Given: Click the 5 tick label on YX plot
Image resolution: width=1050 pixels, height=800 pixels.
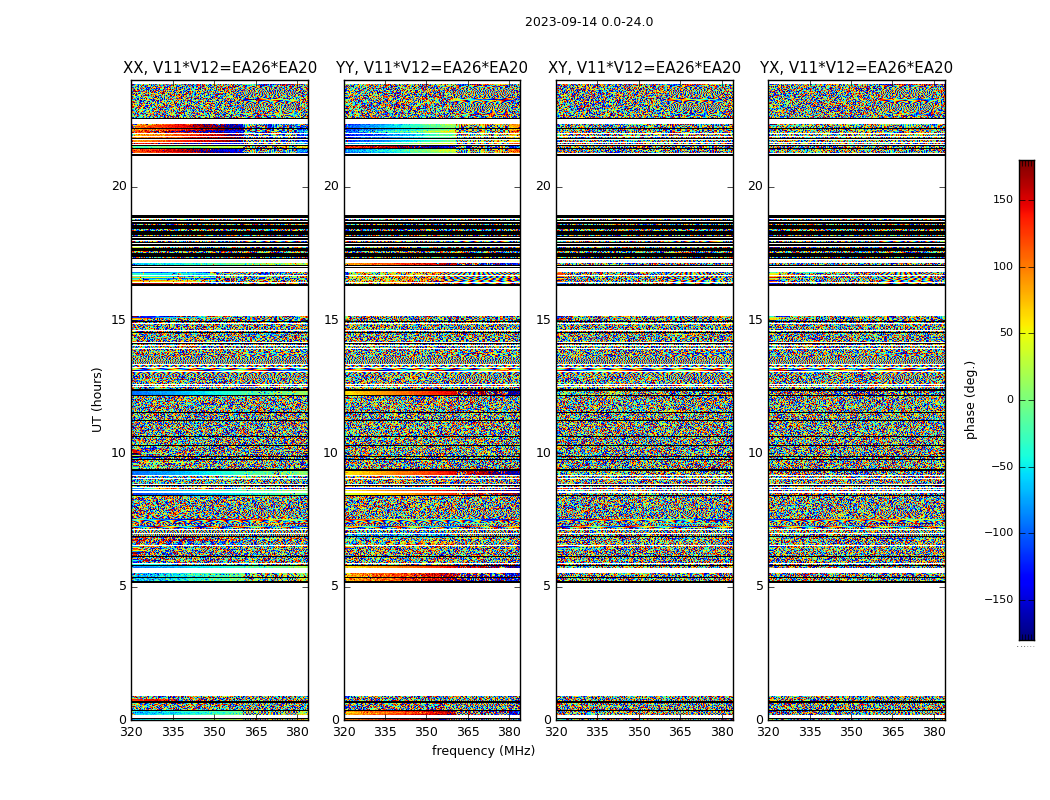Looking at the screenshot, I should coord(759,586).
